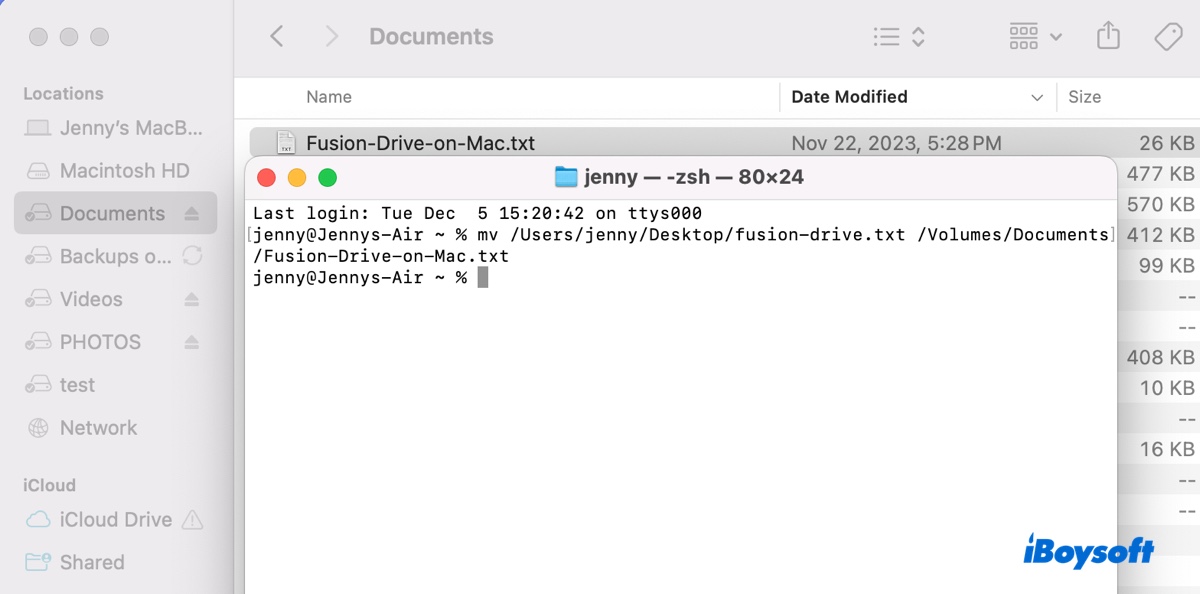The height and width of the screenshot is (594, 1200).
Task: Select the test volume in sidebar
Action: [x=77, y=385]
